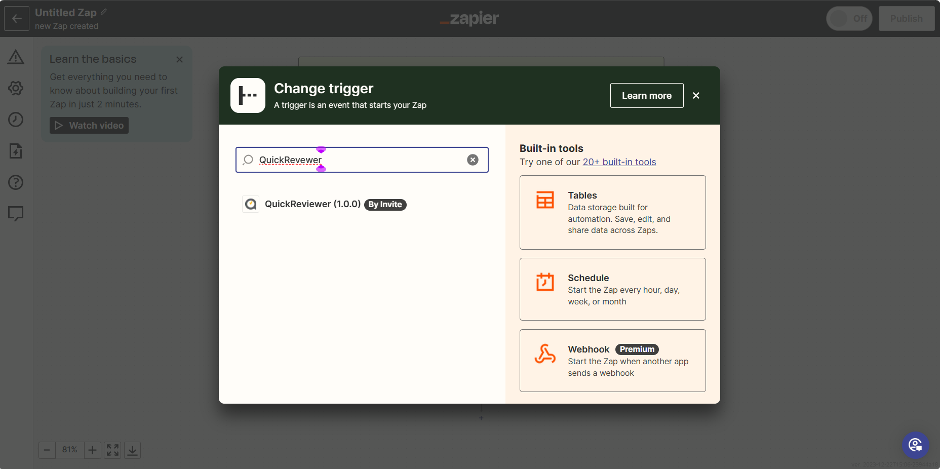Choose the Webhook premium tool
This screenshot has width=941, height=470.
[612, 360]
